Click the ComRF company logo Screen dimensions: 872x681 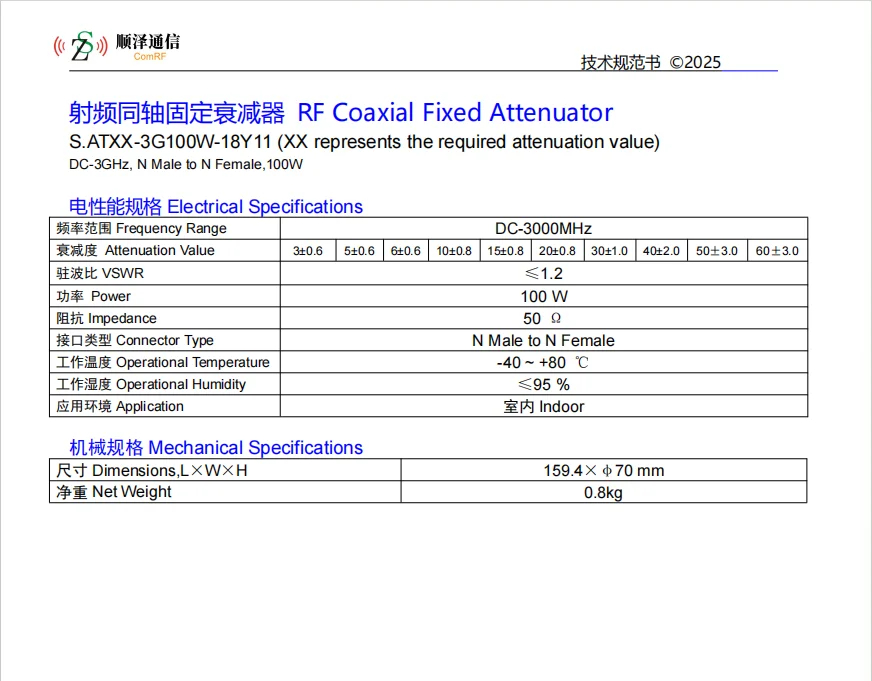[117, 46]
